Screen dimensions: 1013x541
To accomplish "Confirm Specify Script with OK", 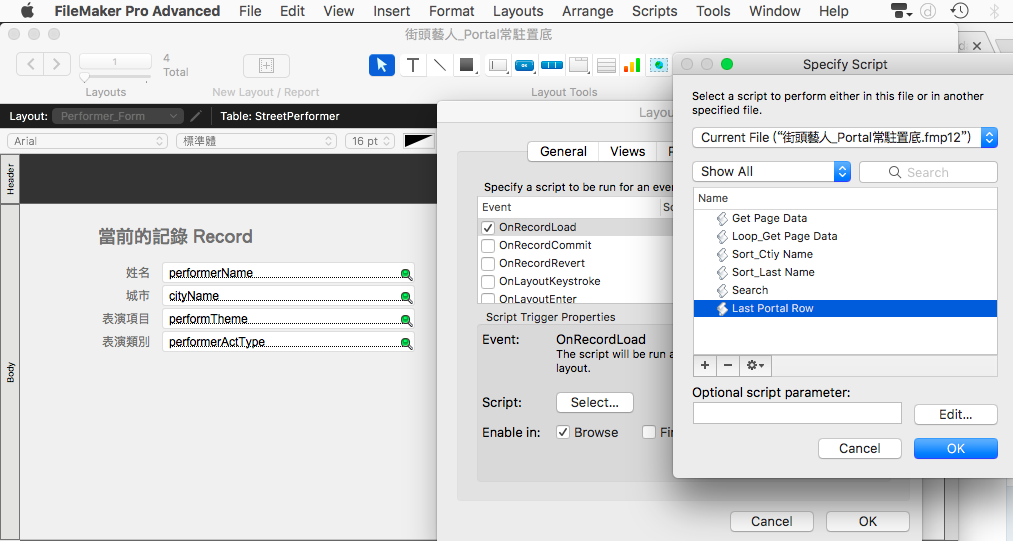I will coord(956,449).
